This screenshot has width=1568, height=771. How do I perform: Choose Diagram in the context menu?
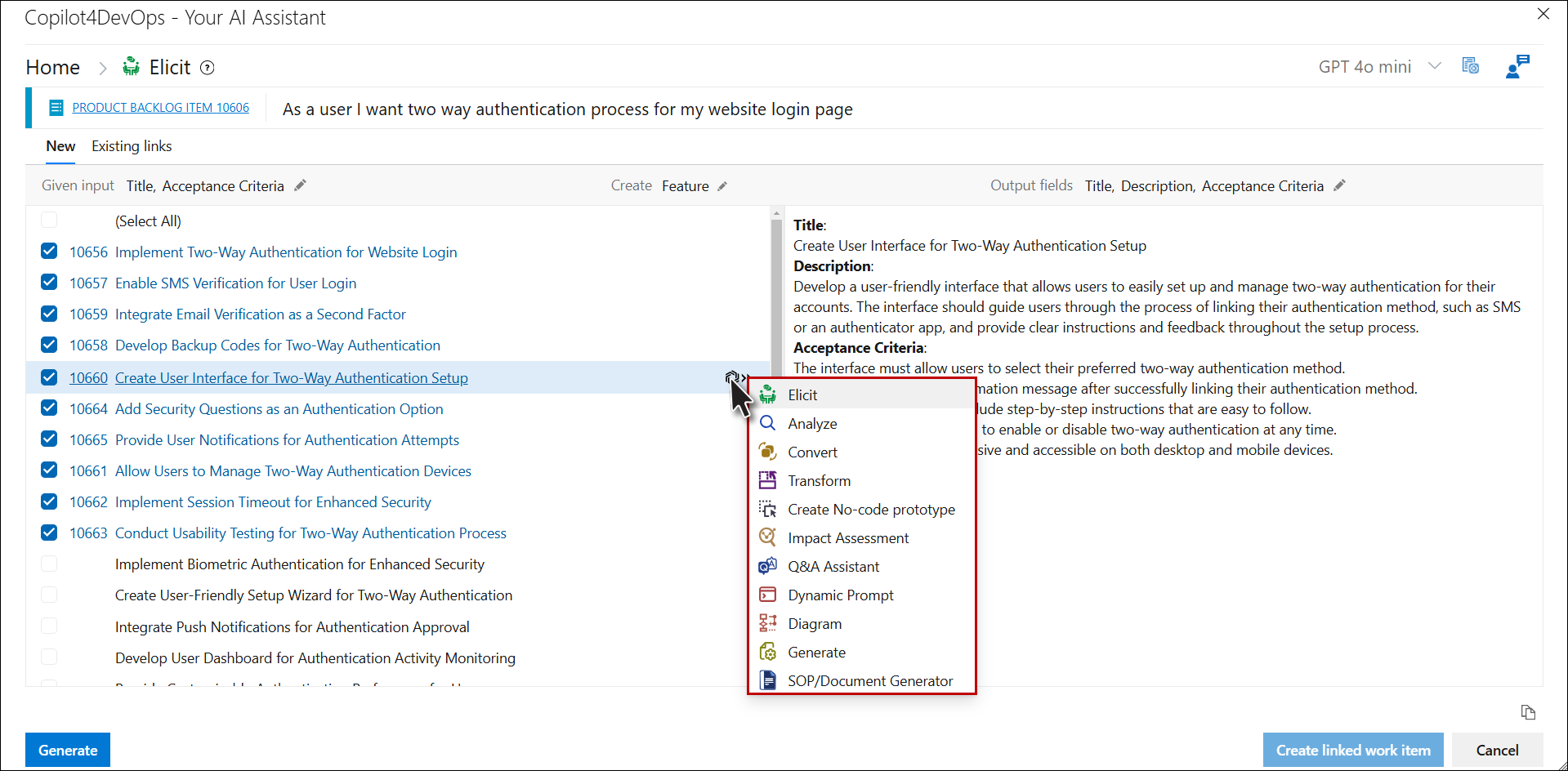[x=862, y=624]
